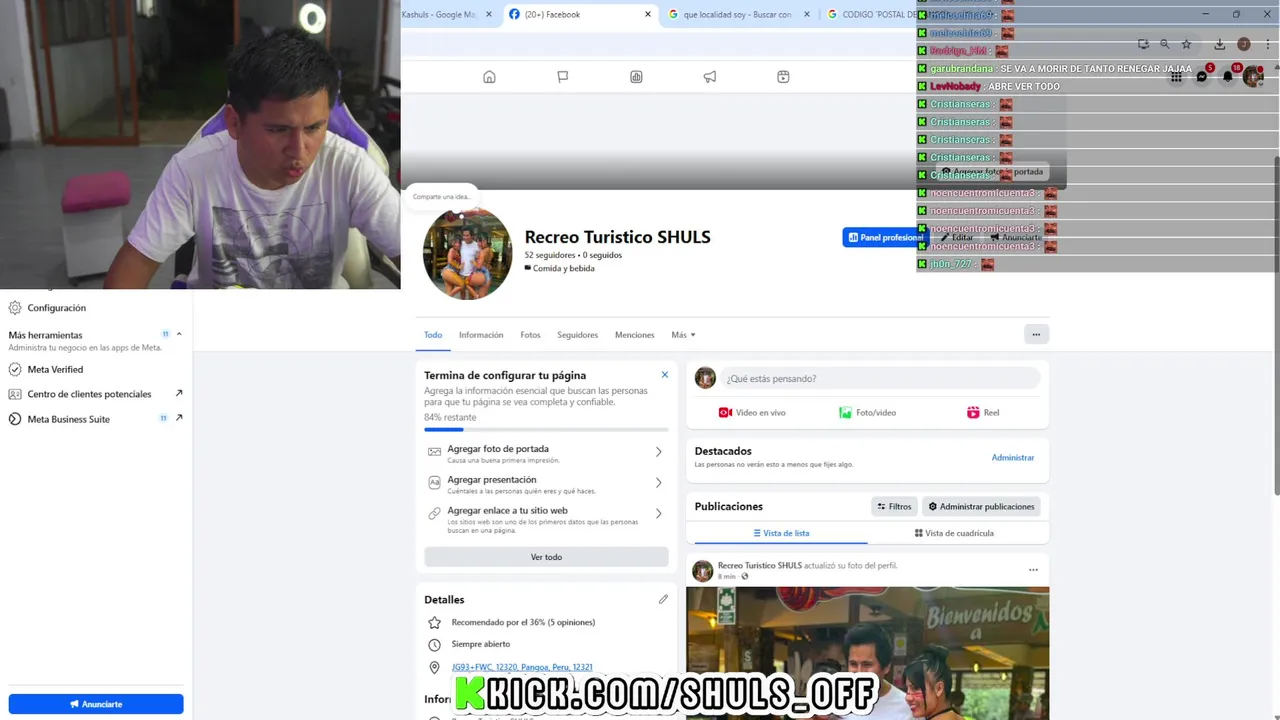Viewport: 1280px width, 720px height.
Task: Switch to the Menciones tab
Action: point(634,335)
